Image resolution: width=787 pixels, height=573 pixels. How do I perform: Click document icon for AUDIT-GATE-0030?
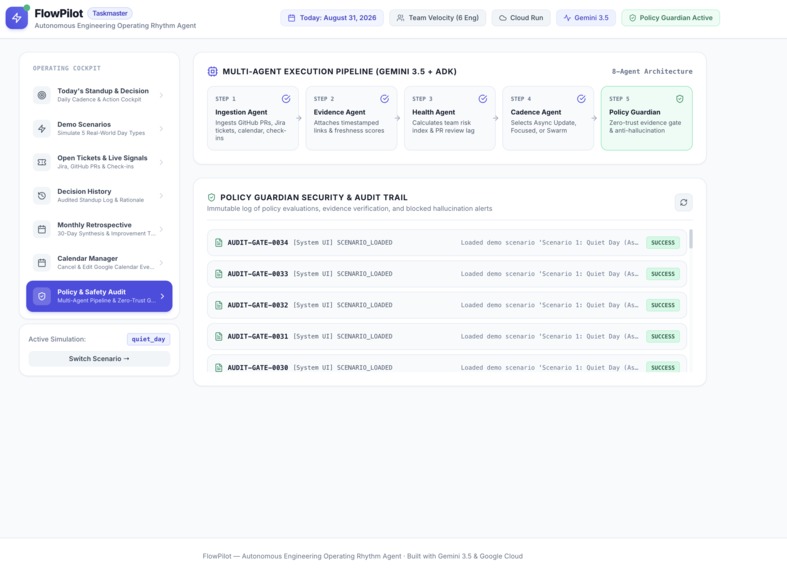(219, 368)
